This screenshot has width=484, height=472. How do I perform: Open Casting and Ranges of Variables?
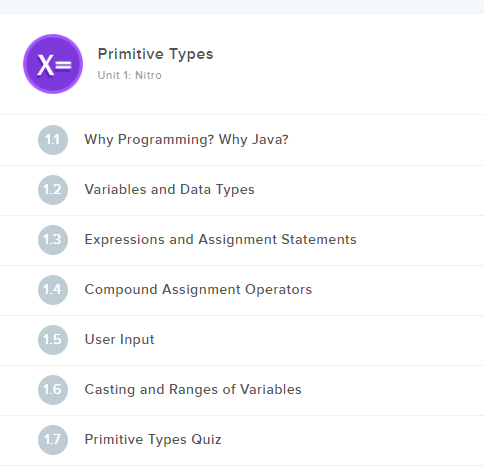tap(193, 390)
